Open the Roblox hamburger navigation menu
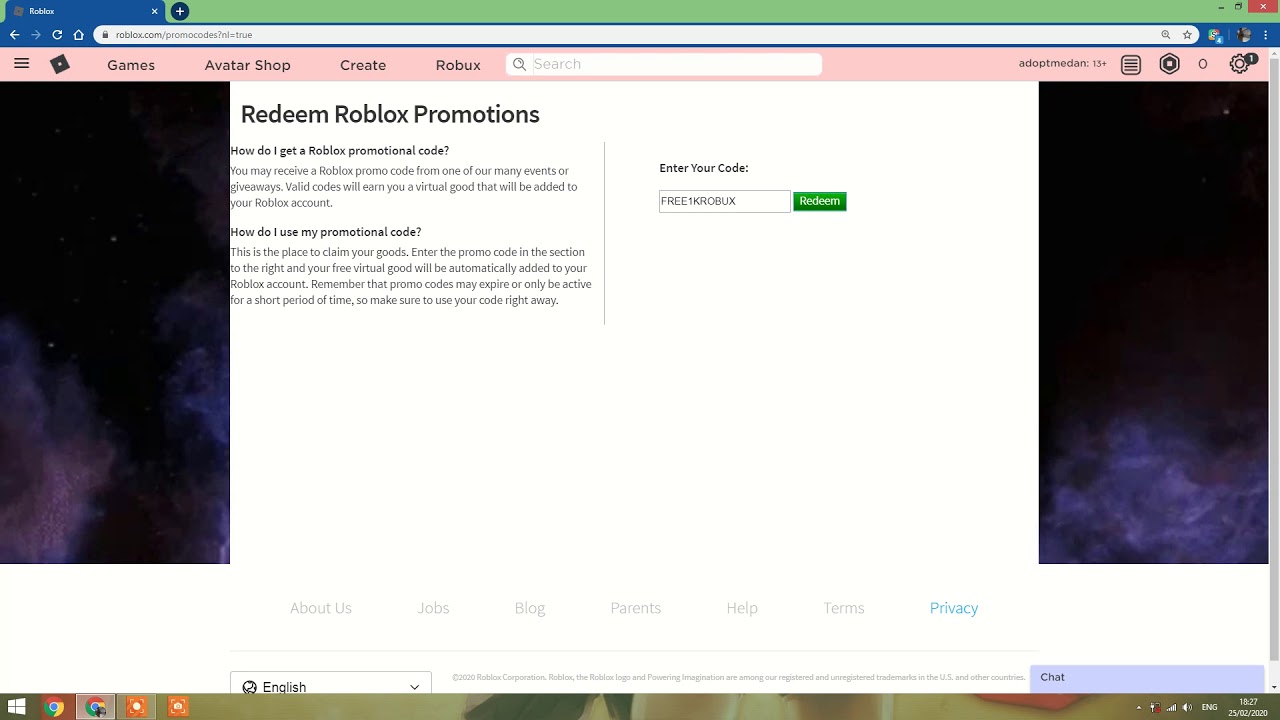 coord(21,64)
